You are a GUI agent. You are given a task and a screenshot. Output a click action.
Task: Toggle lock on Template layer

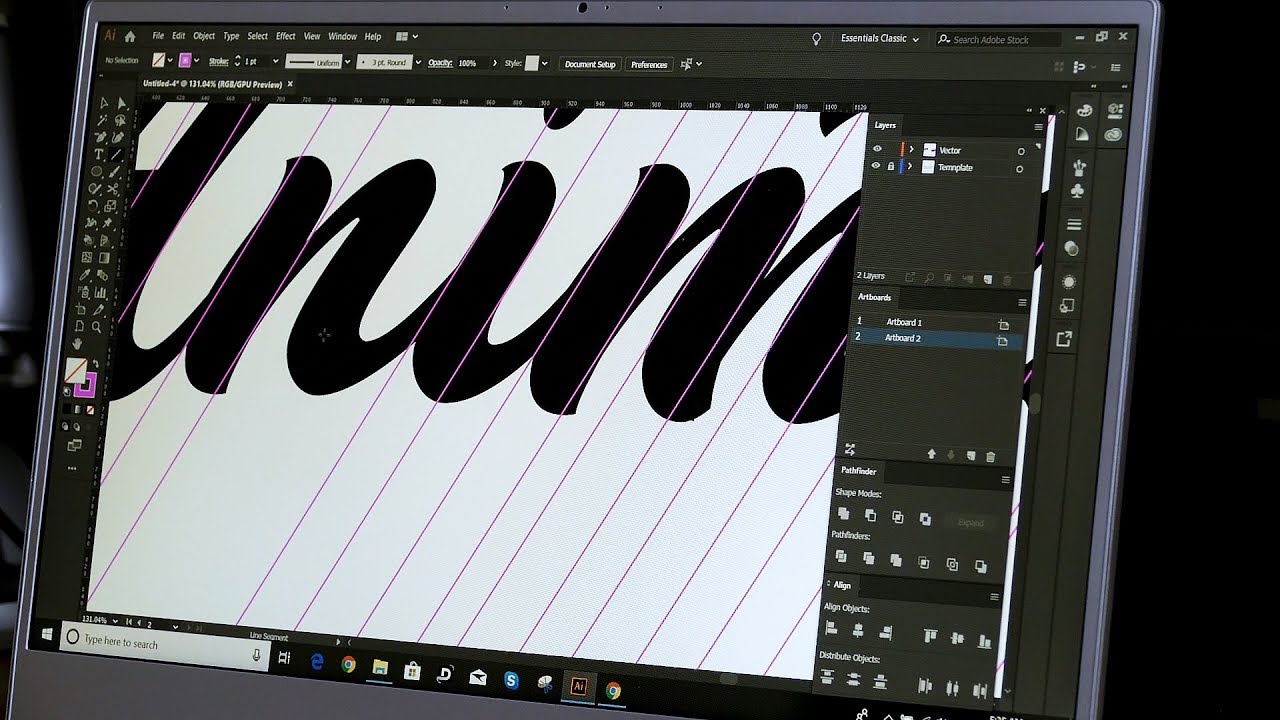[891, 166]
